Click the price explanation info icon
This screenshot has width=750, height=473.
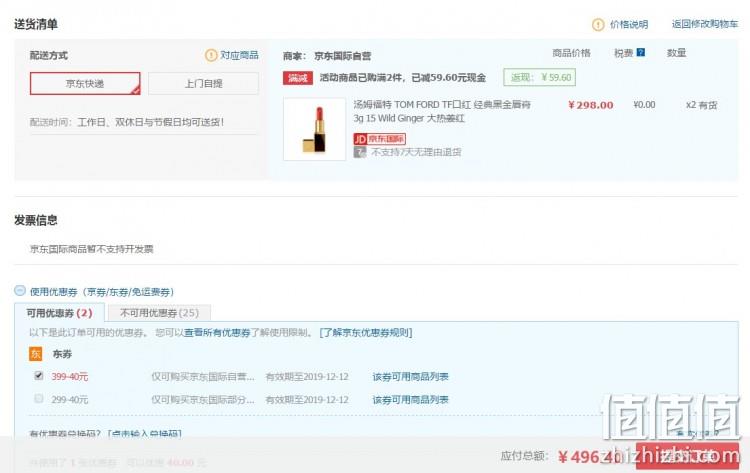click(x=598, y=24)
